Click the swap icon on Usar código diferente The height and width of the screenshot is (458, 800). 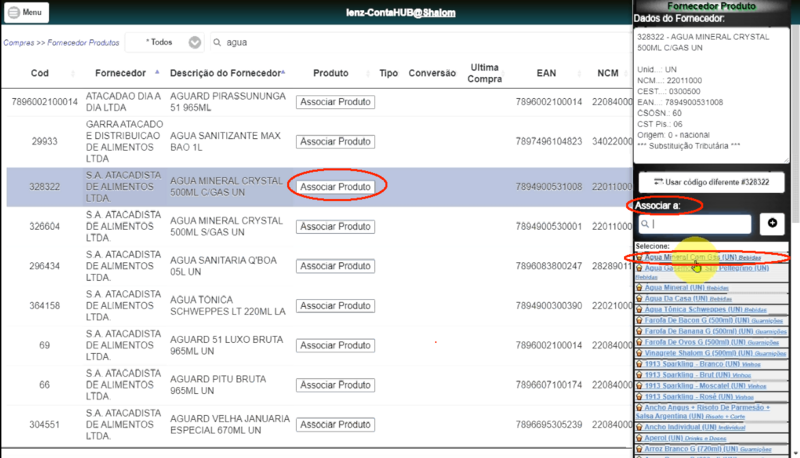658,182
